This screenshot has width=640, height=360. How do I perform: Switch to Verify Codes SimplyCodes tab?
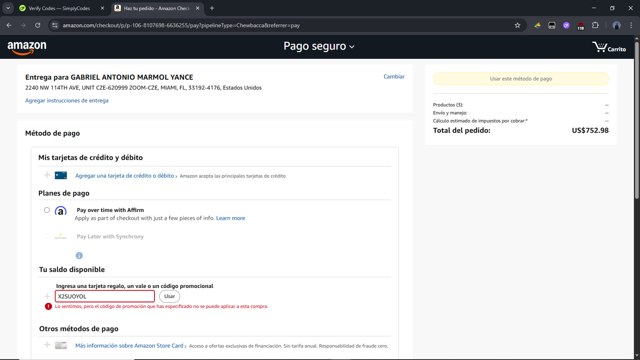pos(60,8)
